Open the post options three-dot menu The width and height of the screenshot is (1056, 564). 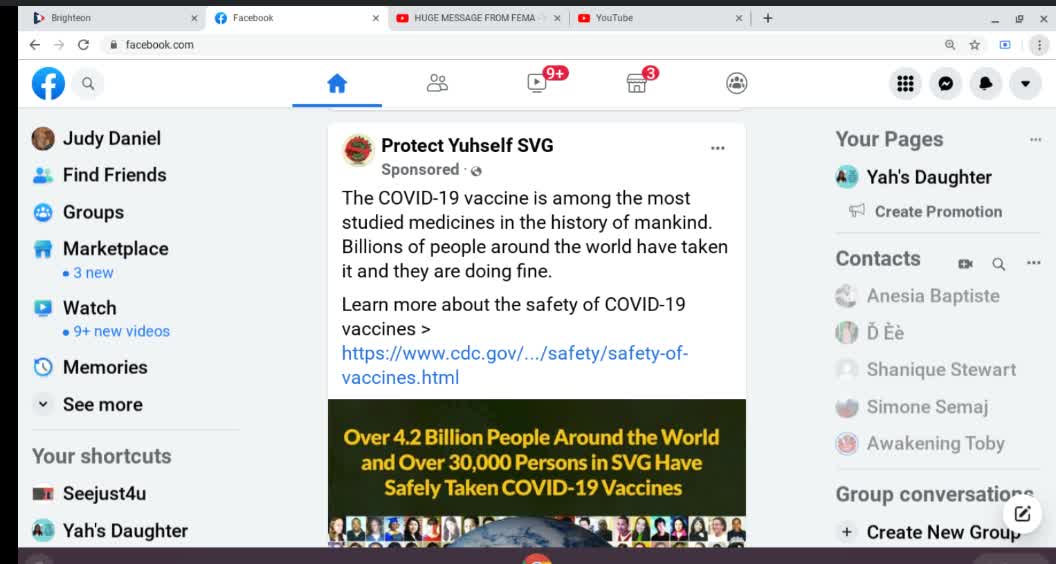tap(718, 148)
